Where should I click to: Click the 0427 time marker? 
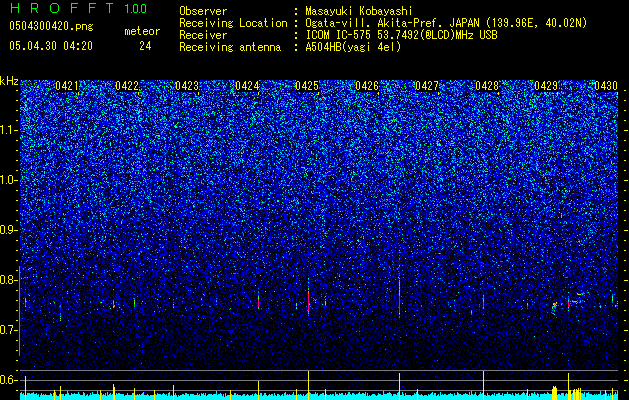pos(427,86)
